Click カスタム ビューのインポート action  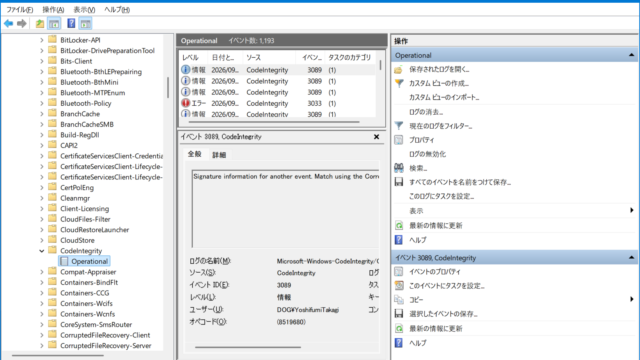click(x=444, y=98)
